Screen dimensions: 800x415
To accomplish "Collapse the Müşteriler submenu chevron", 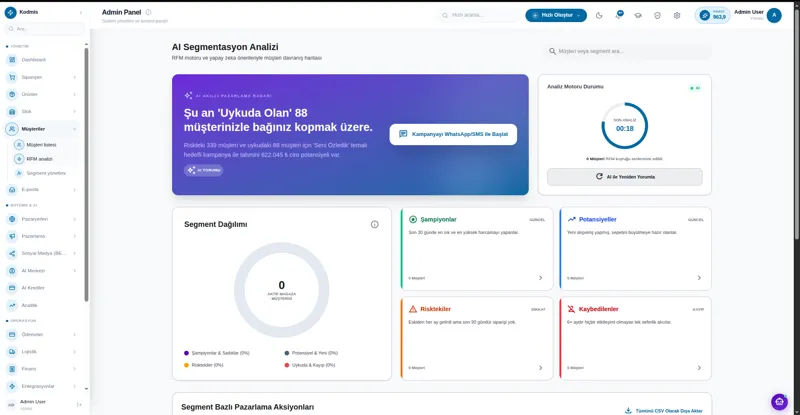I will pyautogui.click(x=74, y=129).
